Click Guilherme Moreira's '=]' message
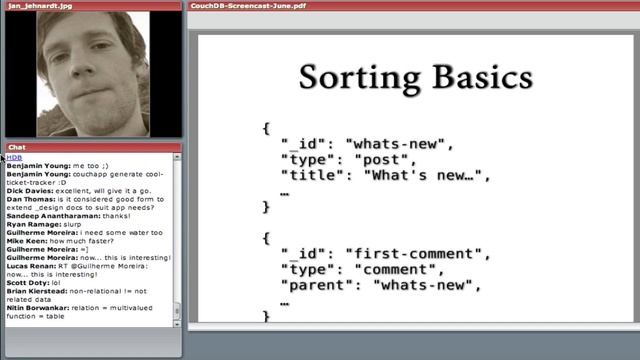The image size is (640, 360). coord(47,249)
